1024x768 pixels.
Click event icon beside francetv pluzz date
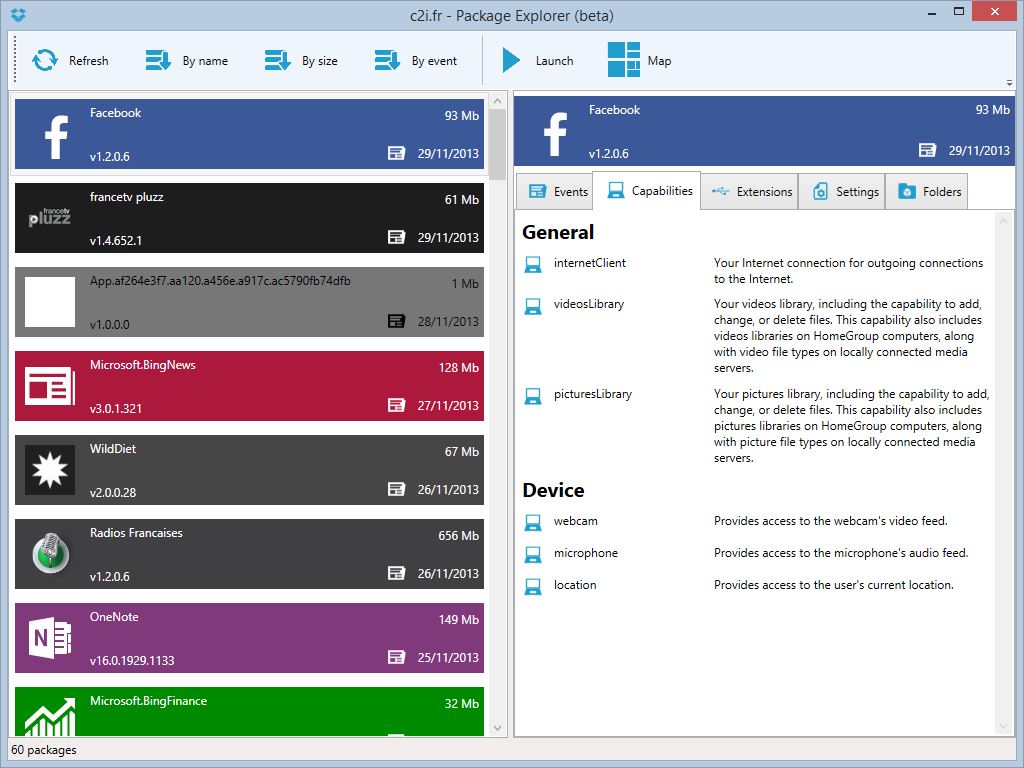click(x=396, y=237)
